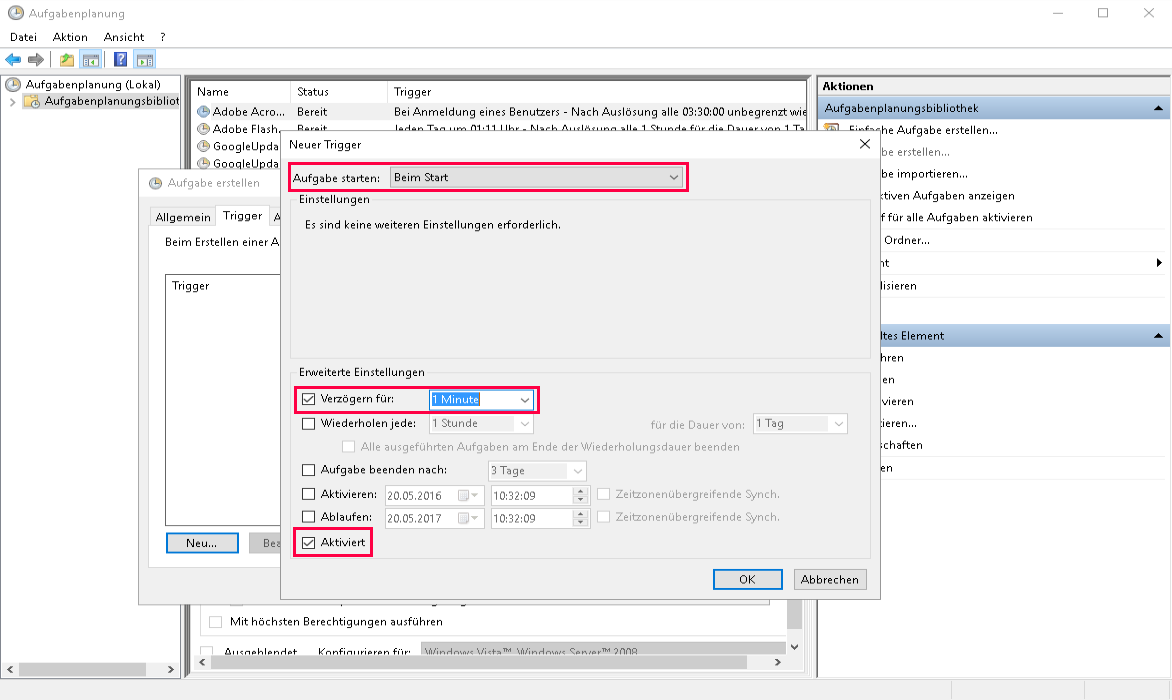Viewport: 1172px width, 700px height.
Task: Toggle the action pane toolbar icon
Action: tap(145, 60)
